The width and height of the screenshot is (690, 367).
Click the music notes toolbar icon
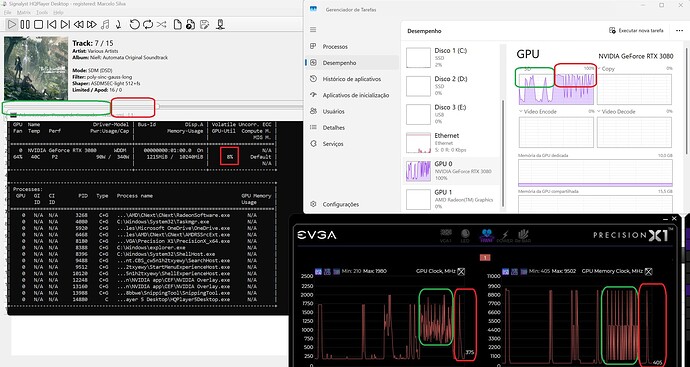click(105, 25)
